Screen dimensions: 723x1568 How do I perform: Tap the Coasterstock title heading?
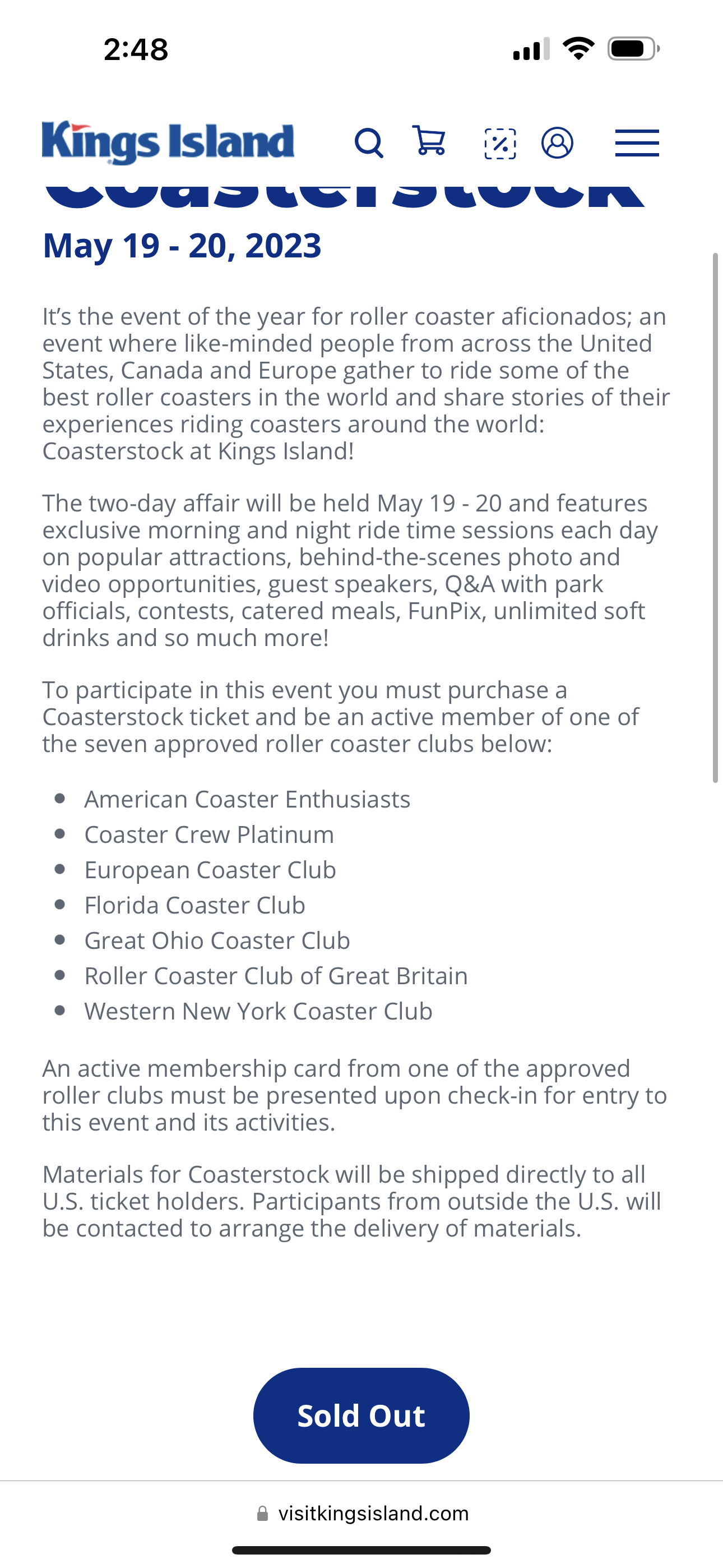click(x=345, y=195)
